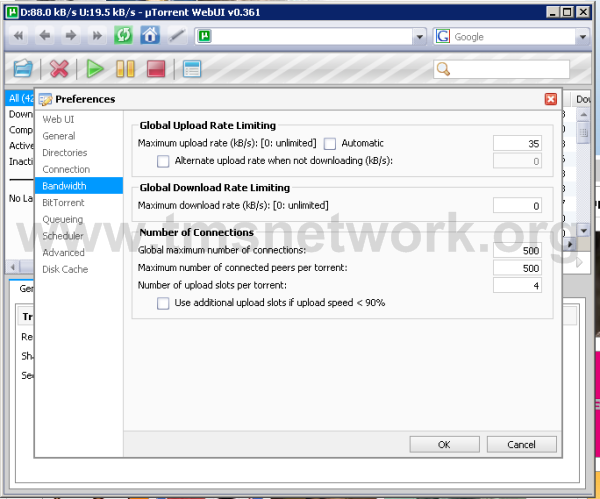The image size is (600, 499).
Task: Click the Google search text field
Action: coord(512,37)
